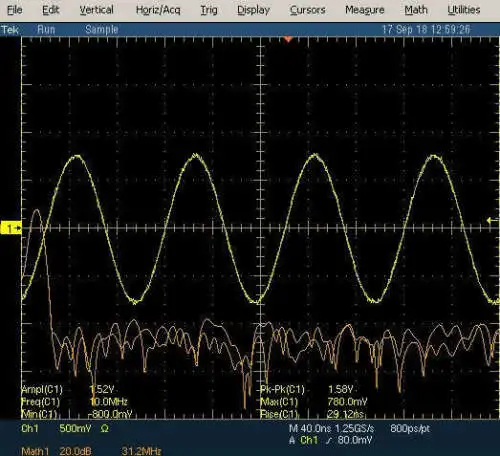Image resolution: width=500 pixels, height=456 pixels.
Task: Select the orange trigger position marker
Action: tap(288, 40)
